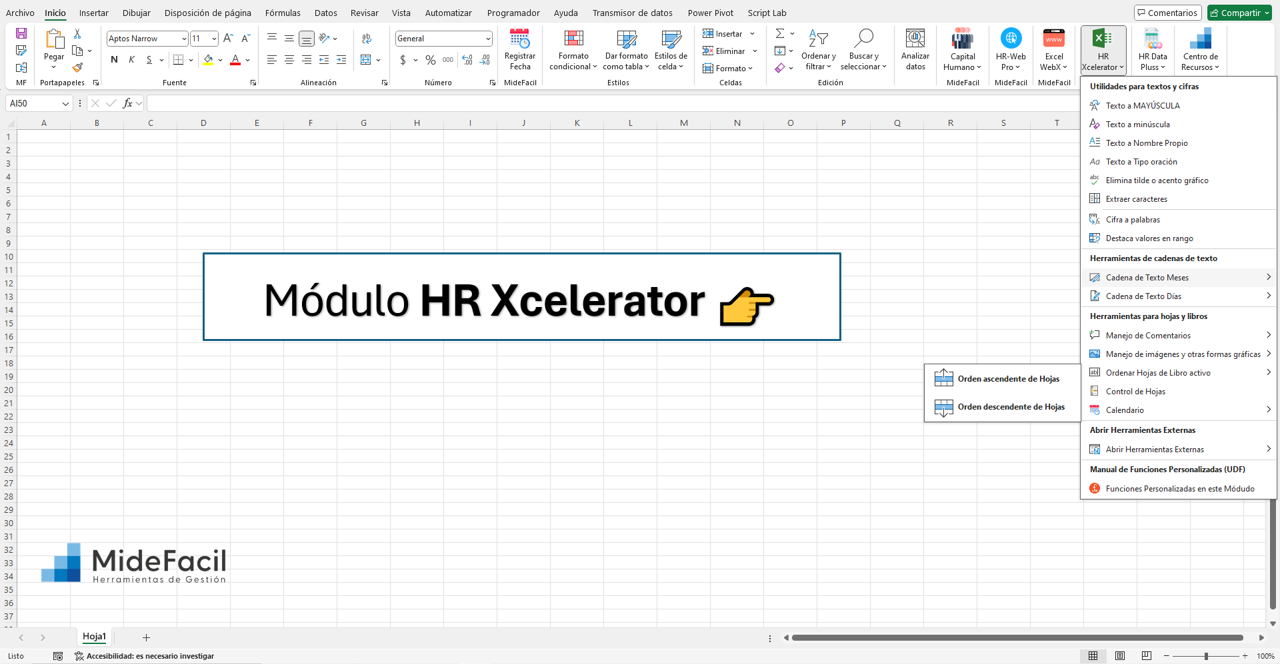Click Page Break Preview view icon
The image size is (1280, 664).
pos(1146,656)
